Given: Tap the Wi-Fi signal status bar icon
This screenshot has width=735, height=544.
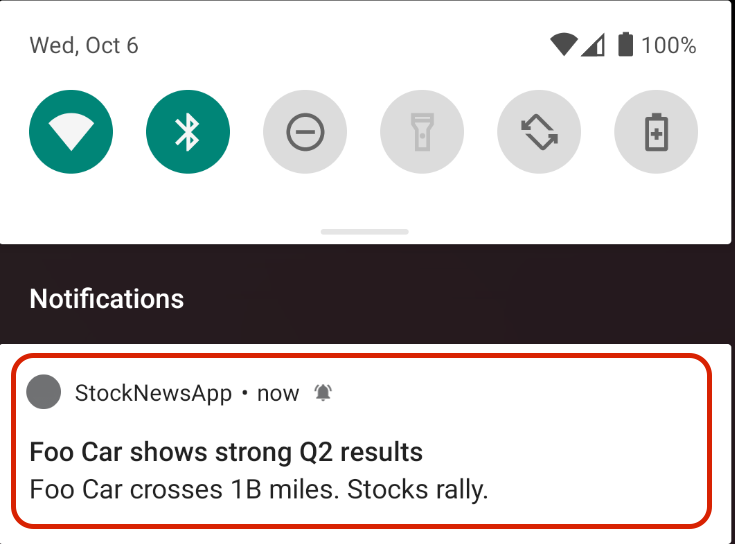Looking at the screenshot, I should [x=564, y=45].
